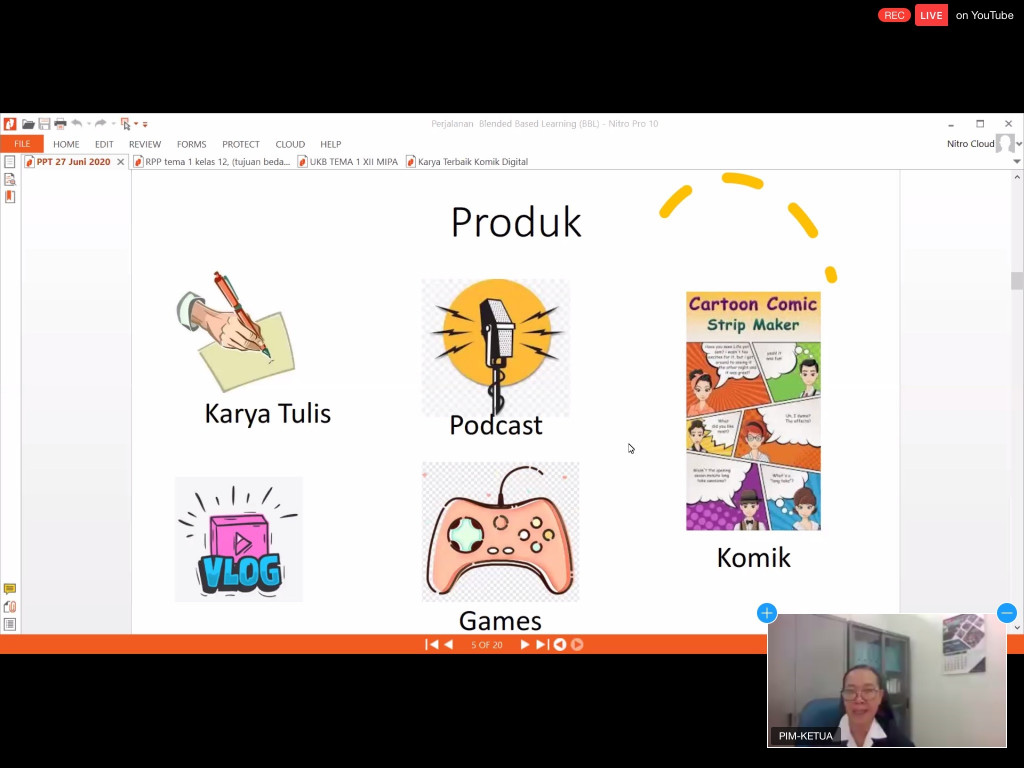Click the Print icon in quick access toolbar

tap(60, 124)
